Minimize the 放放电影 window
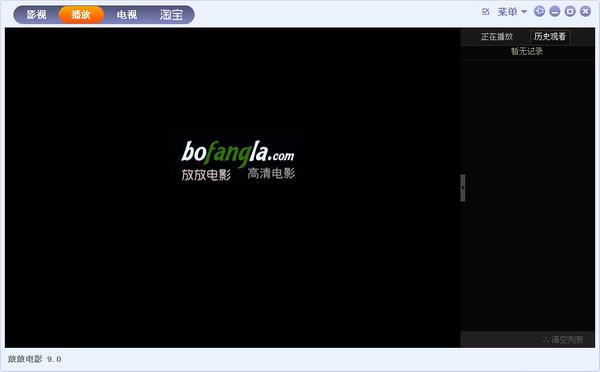 (554, 11)
